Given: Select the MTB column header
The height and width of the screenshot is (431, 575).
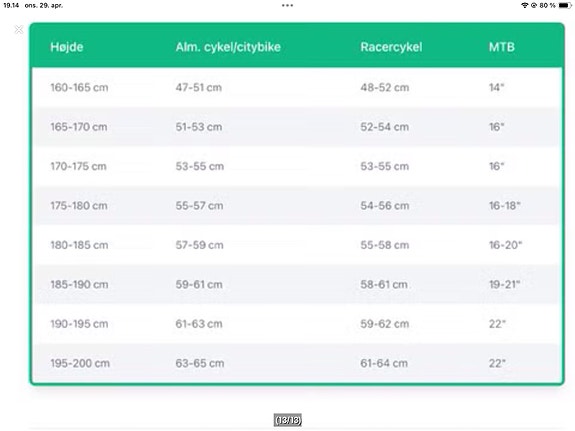Looking at the screenshot, I should [502, 47].
